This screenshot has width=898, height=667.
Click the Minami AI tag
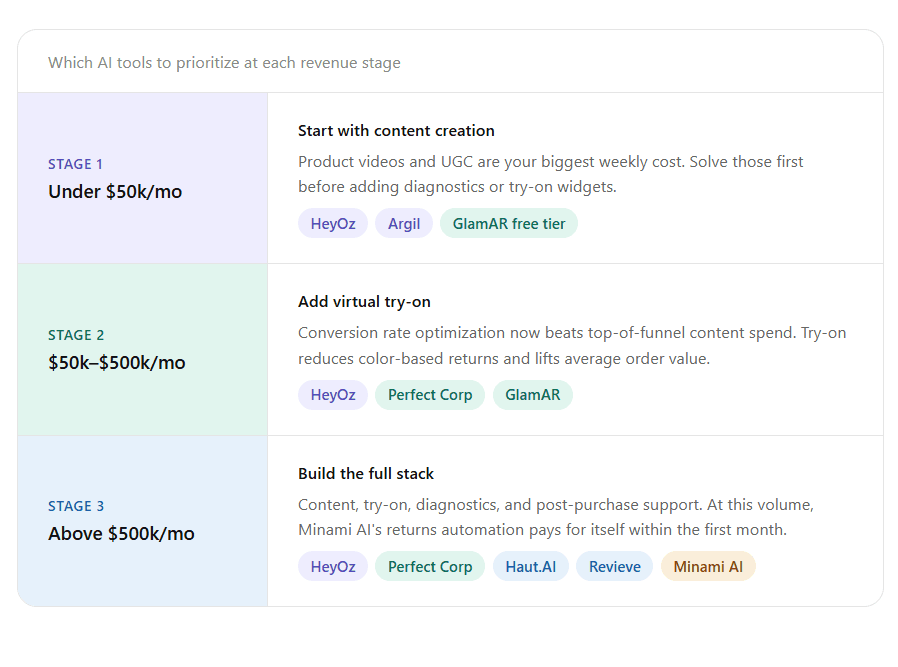click(x=708, y=567)
